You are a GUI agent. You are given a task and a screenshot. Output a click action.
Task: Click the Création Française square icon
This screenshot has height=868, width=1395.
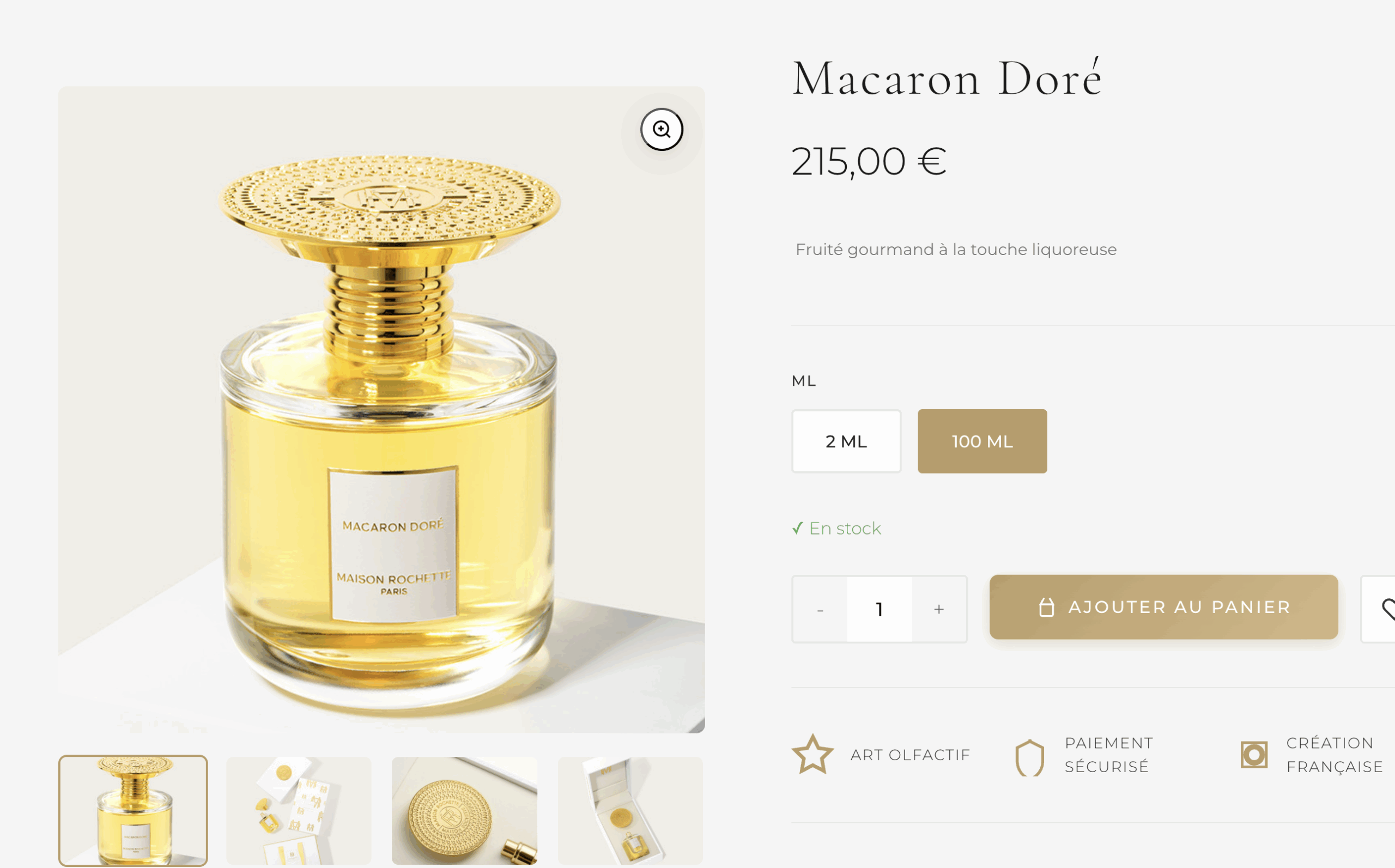click(x=1254, y=754)
